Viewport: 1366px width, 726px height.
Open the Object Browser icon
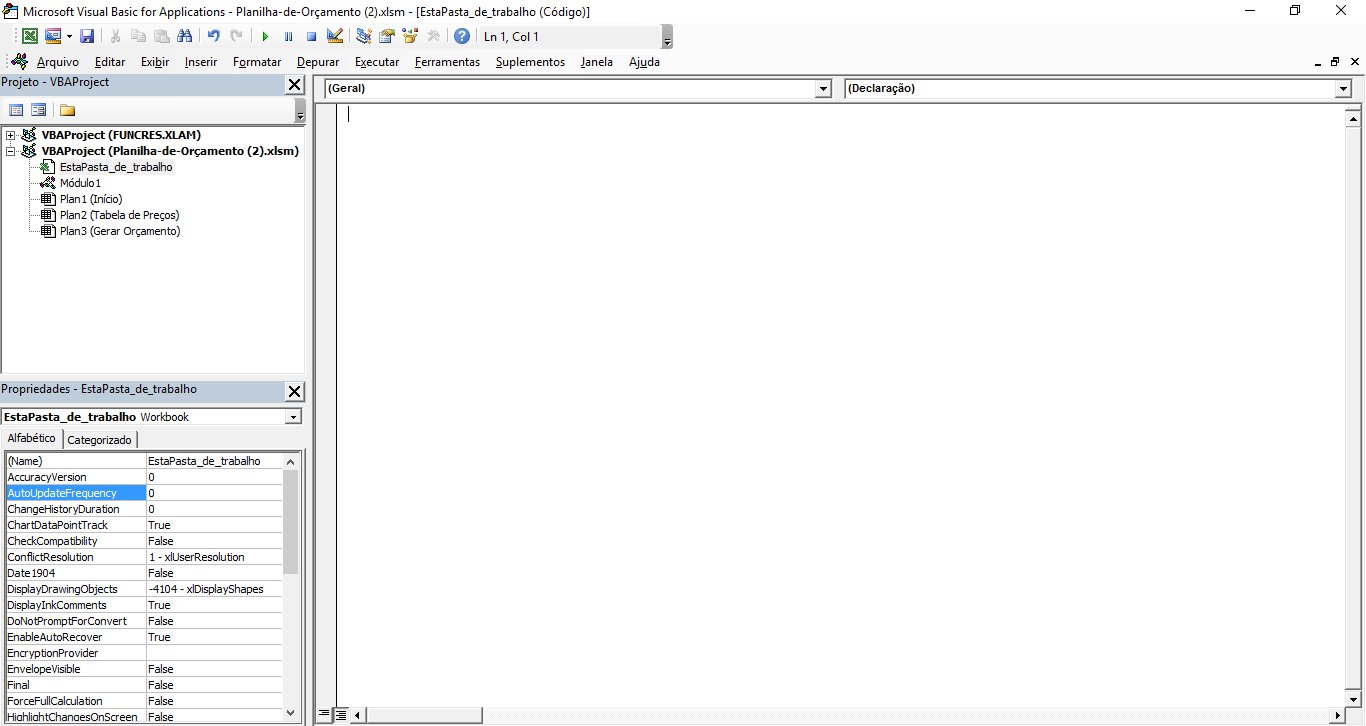tap(410, 36)
